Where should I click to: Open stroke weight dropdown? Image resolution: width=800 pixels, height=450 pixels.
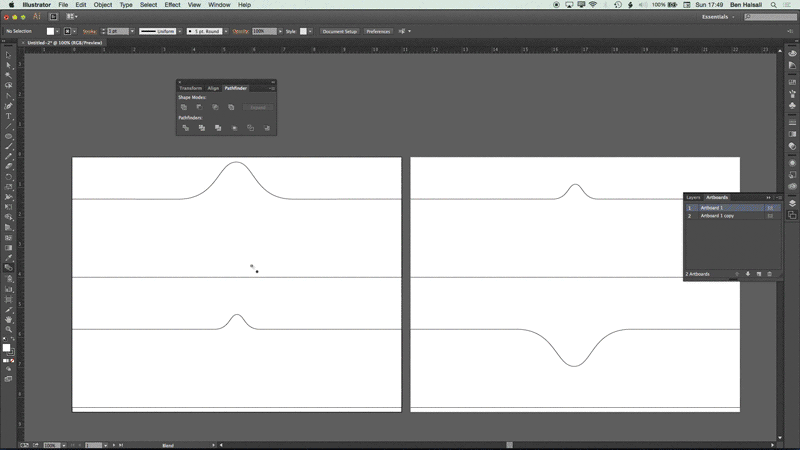[x=132, y=31]
